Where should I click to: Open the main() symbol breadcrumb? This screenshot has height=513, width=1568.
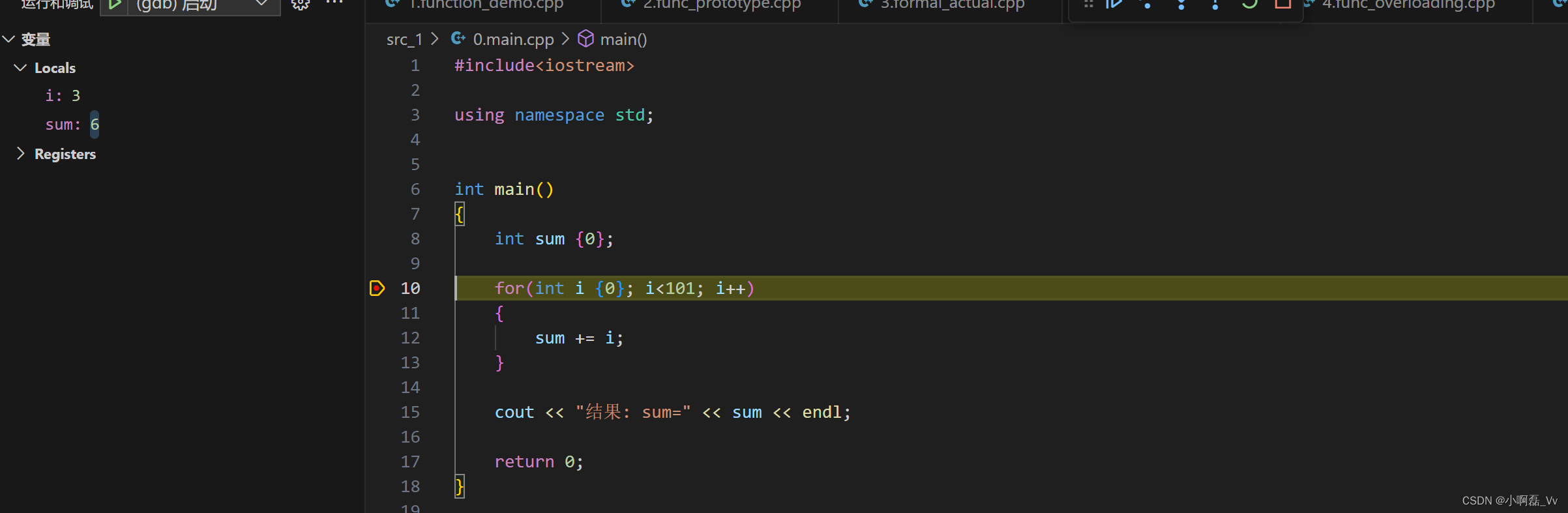pyautogui.click(x=623, y=40)
